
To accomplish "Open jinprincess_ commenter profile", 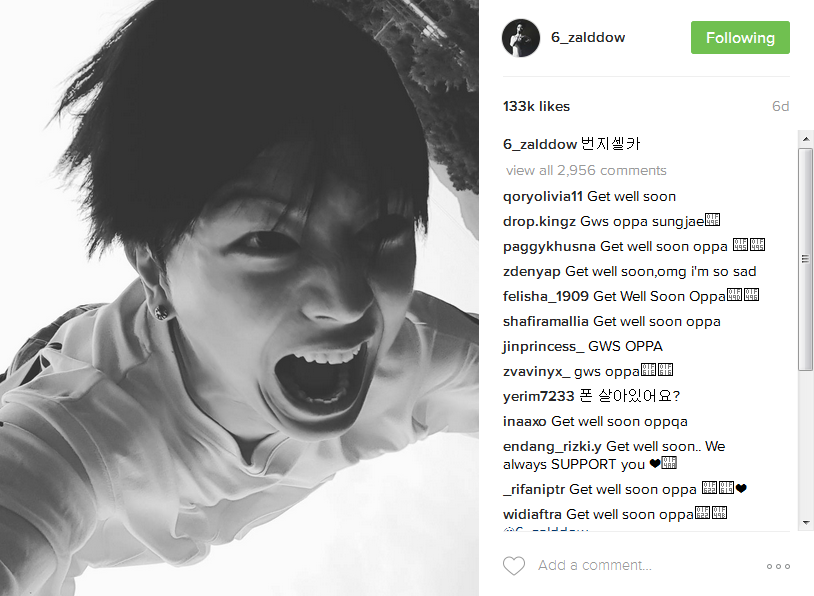I will coord(543,346).
